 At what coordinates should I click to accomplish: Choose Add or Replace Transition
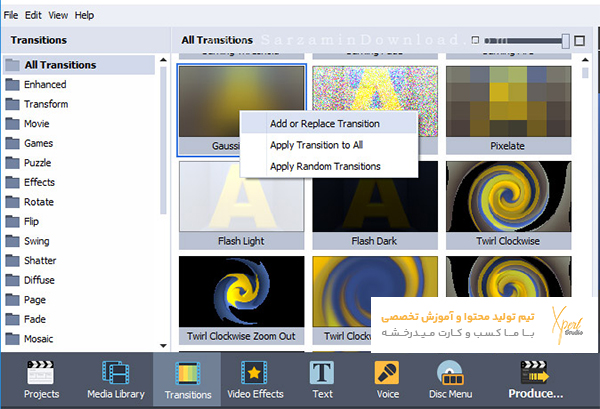pos(325,124)
